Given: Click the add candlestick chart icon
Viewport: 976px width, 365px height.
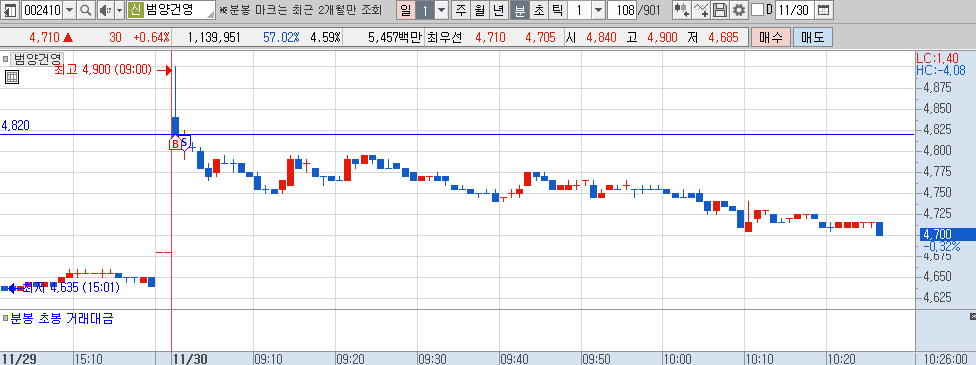Looking at the screenshot, I should (682, 10).
